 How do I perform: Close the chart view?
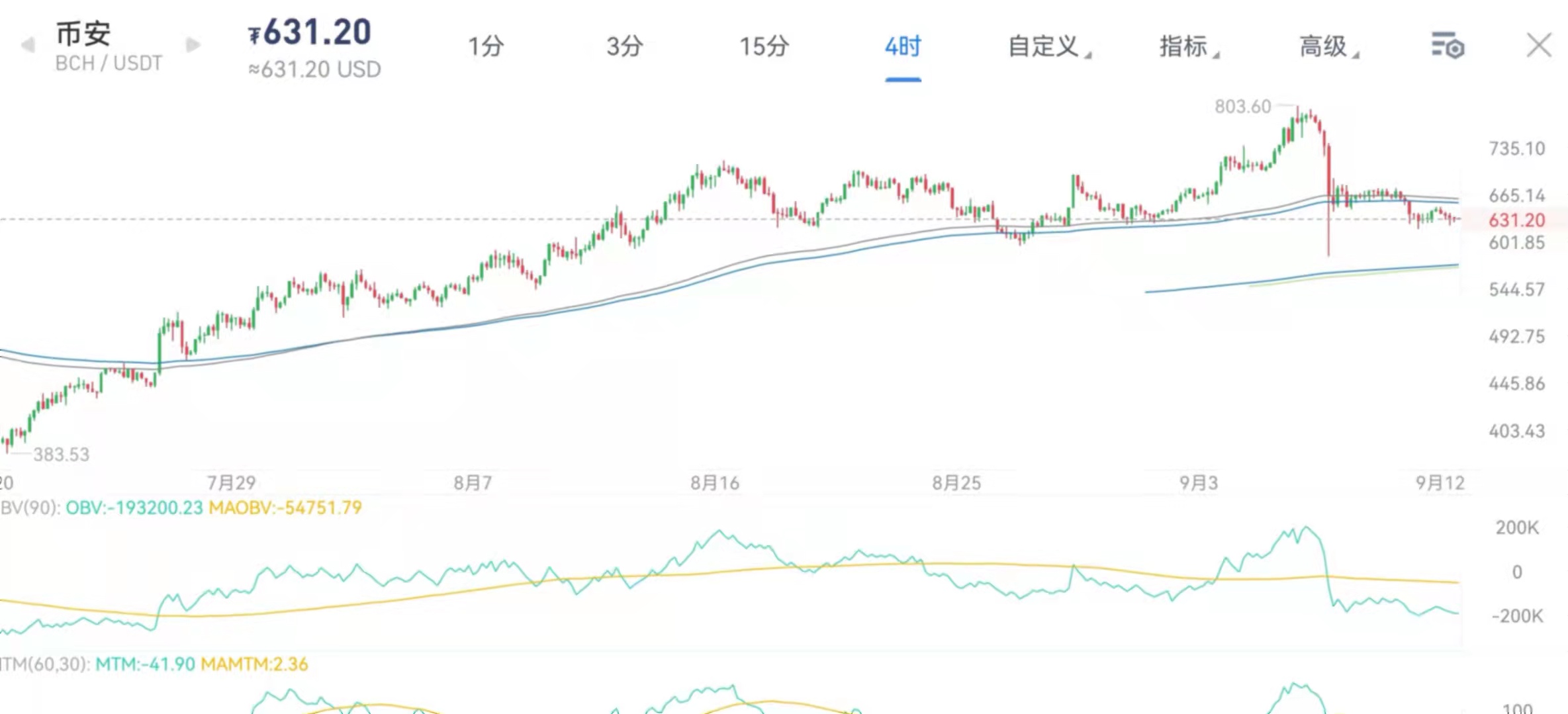click(x=1539, y=46)
